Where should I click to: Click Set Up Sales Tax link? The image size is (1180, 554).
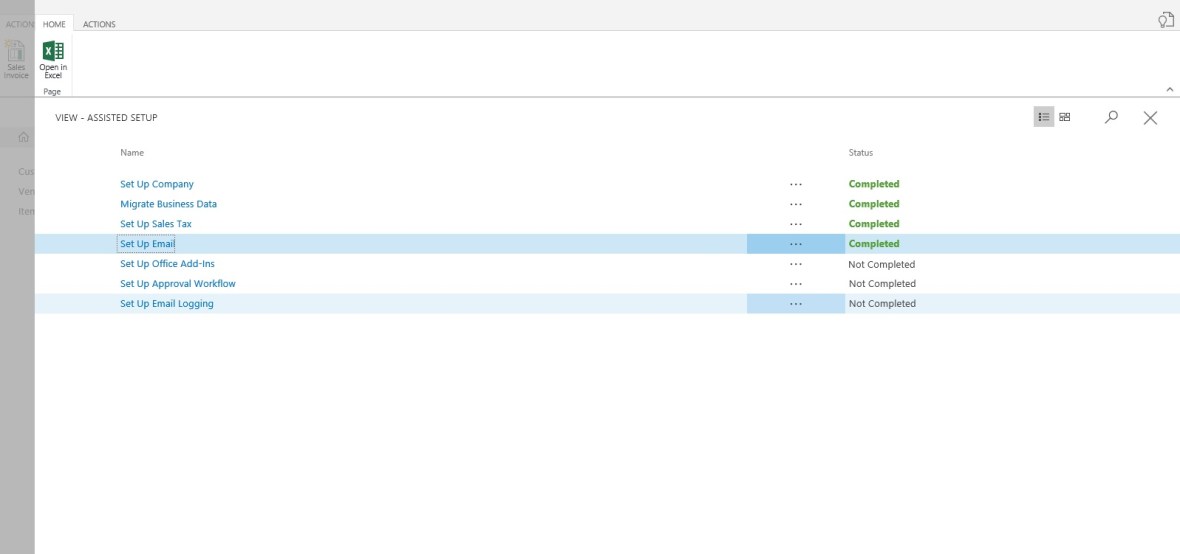156,224
